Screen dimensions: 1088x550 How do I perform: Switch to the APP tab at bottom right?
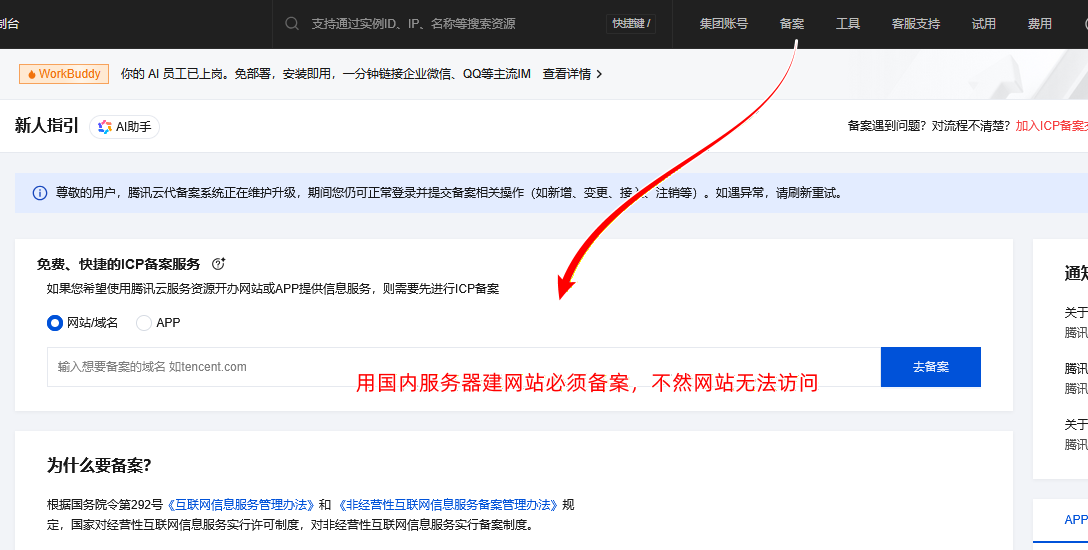click(1075, 520)
